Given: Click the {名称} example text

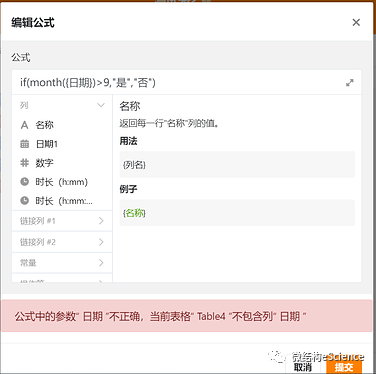Looking at the screenshot, I should [x=134, y=213].
